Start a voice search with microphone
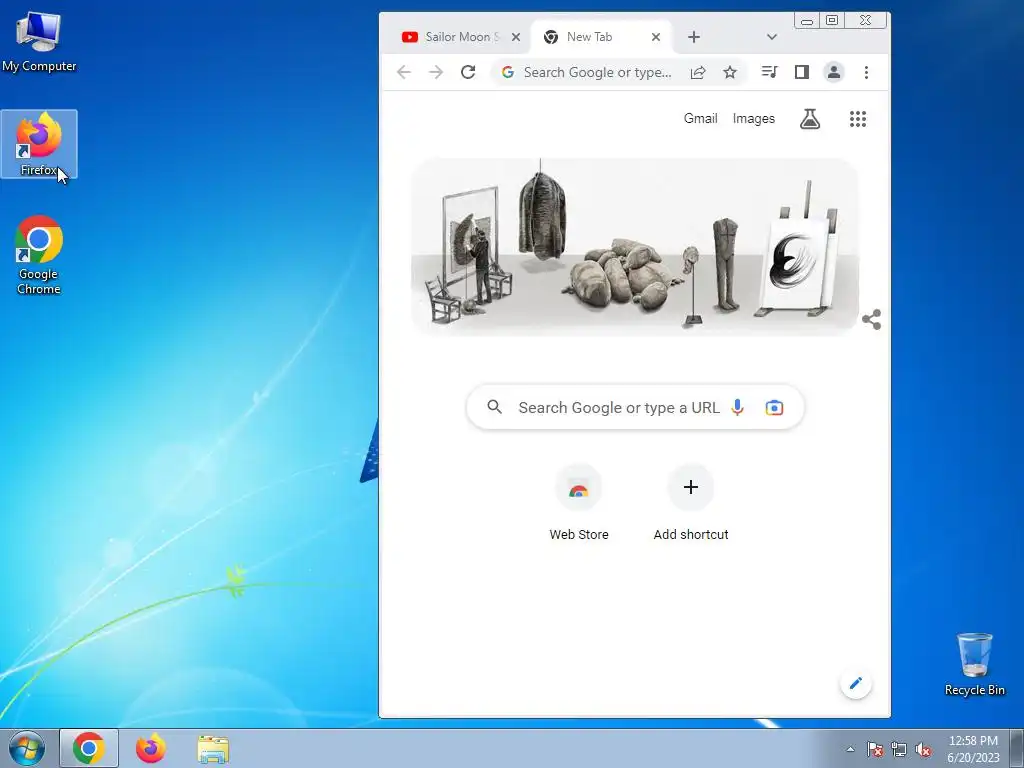 coord(737,408)
